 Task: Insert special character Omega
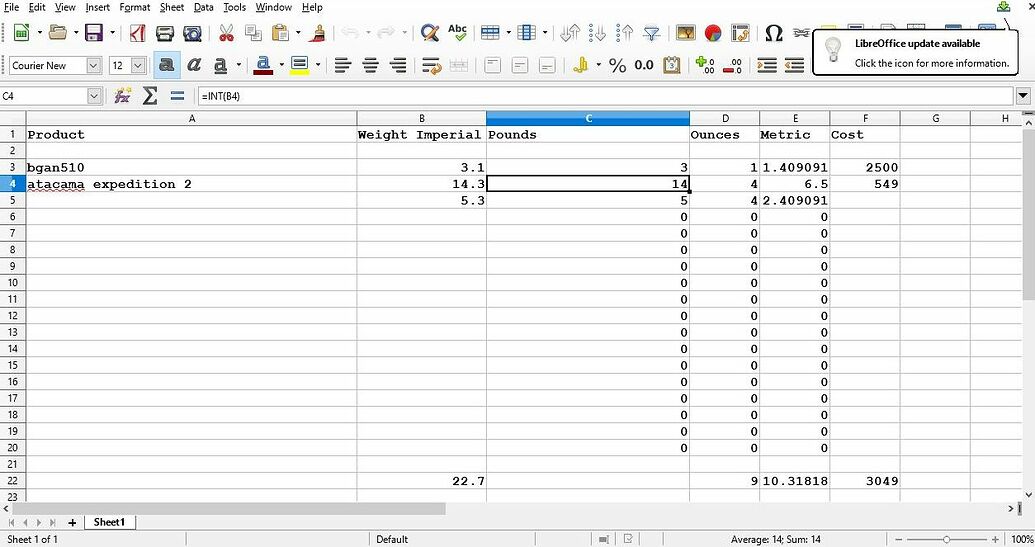tap(774, 32)
